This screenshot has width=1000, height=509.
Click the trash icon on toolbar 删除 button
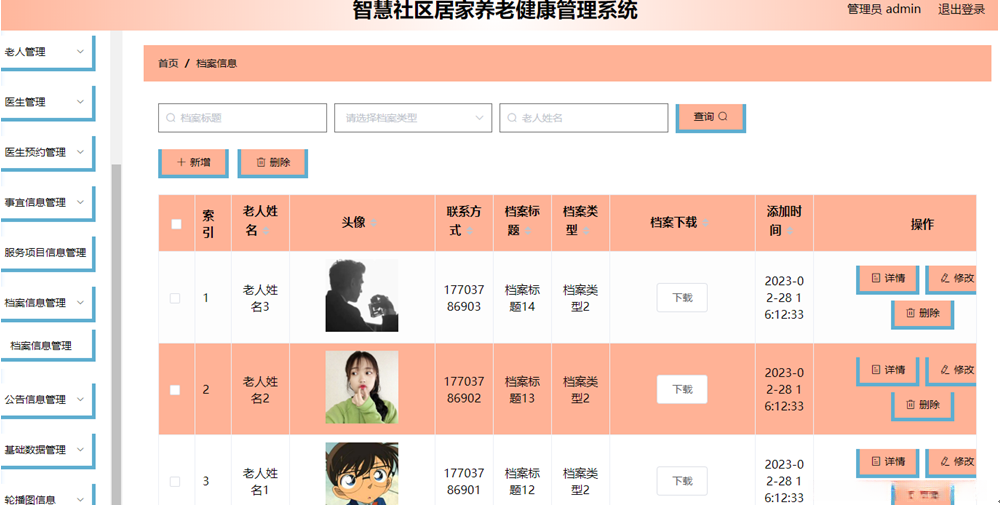(x=261, y=163)
